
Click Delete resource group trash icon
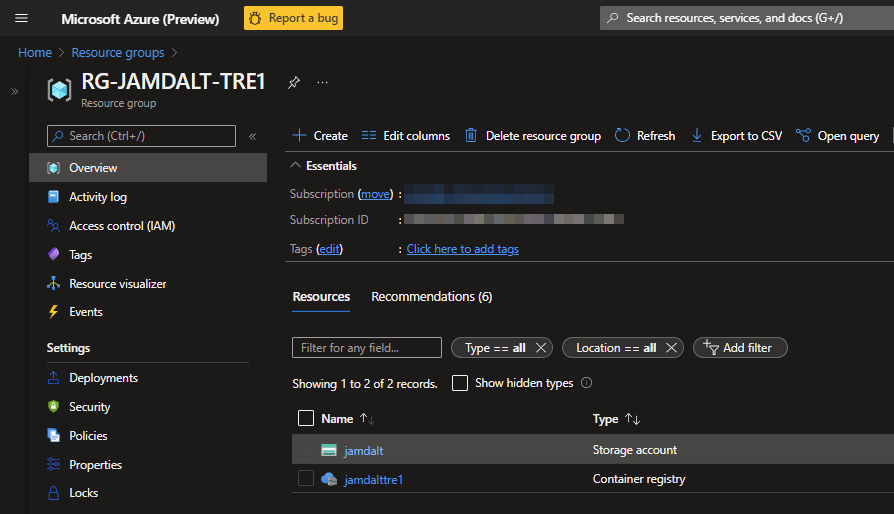(x=471, y=136)
